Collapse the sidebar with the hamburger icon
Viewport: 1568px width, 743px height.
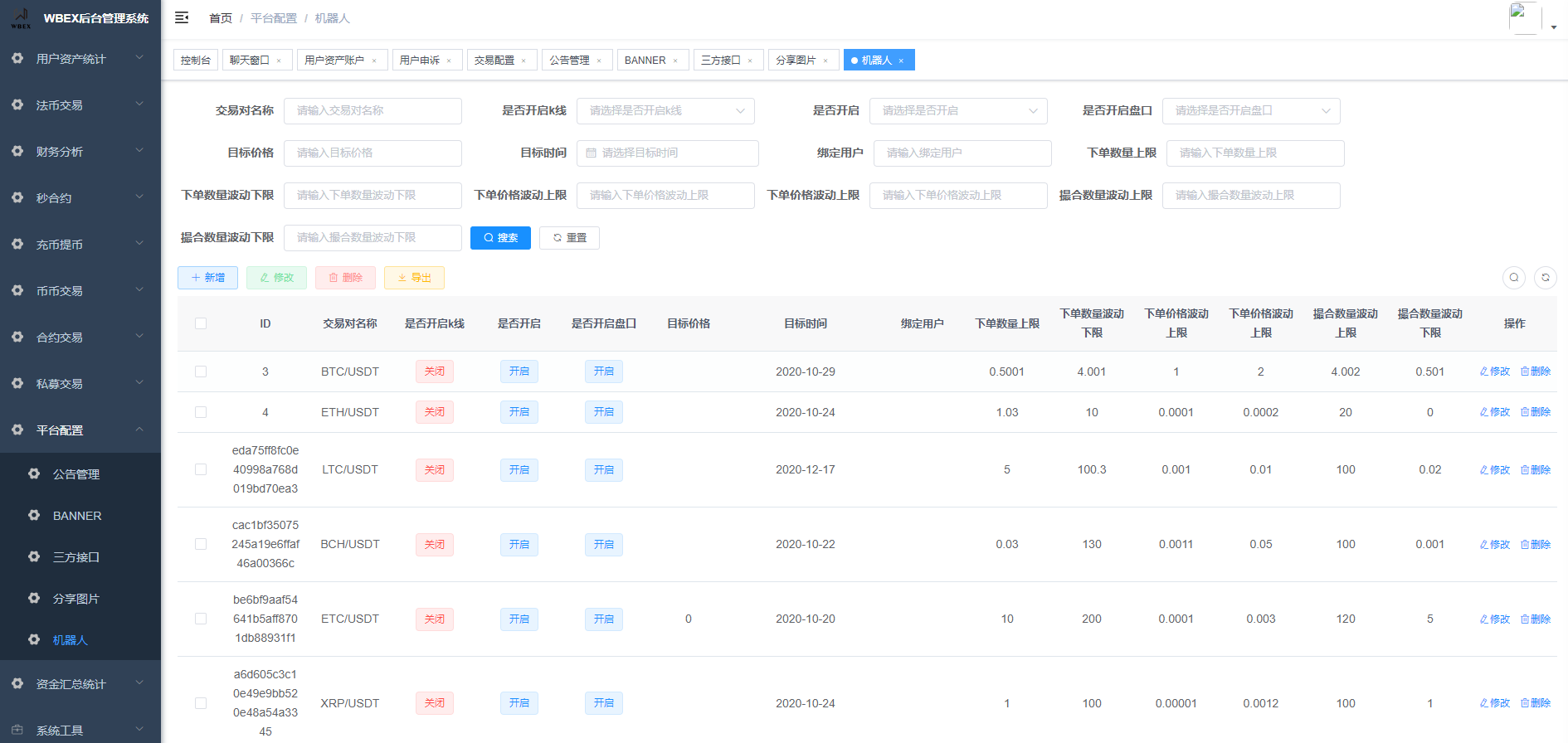pos(182,17)
